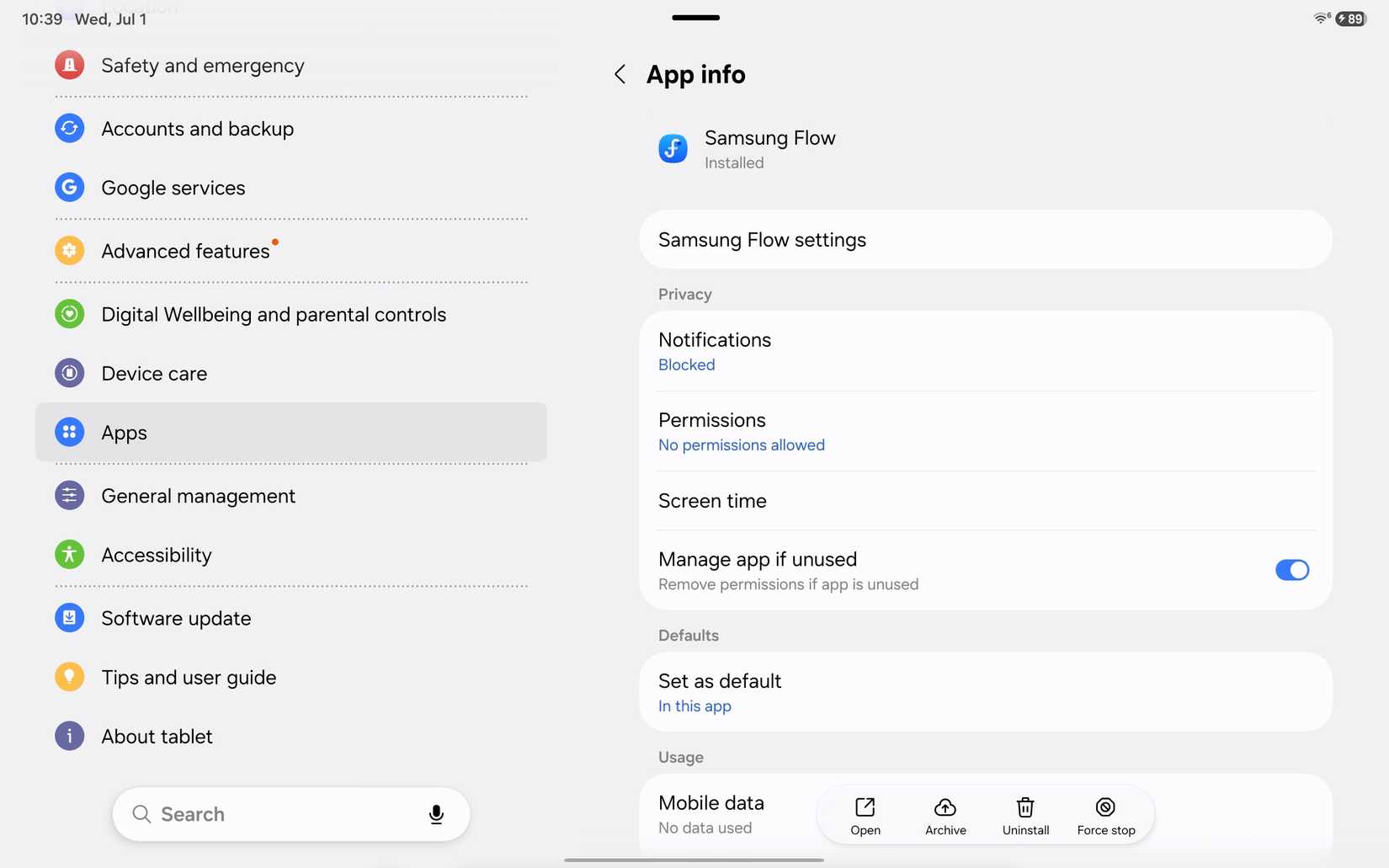Tap the Digital Wellbeing green icon
The height and width of the screenshot is (868, 1389).
point(69,314)
